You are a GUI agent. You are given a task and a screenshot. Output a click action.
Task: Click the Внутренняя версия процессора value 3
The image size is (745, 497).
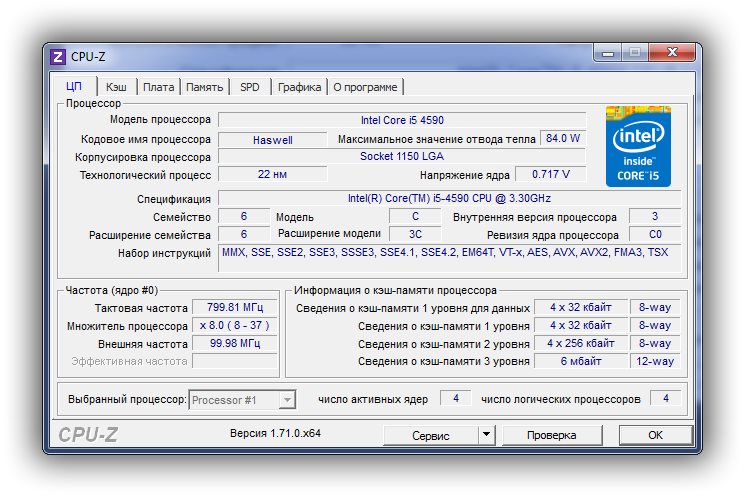(x=655, y=216)
